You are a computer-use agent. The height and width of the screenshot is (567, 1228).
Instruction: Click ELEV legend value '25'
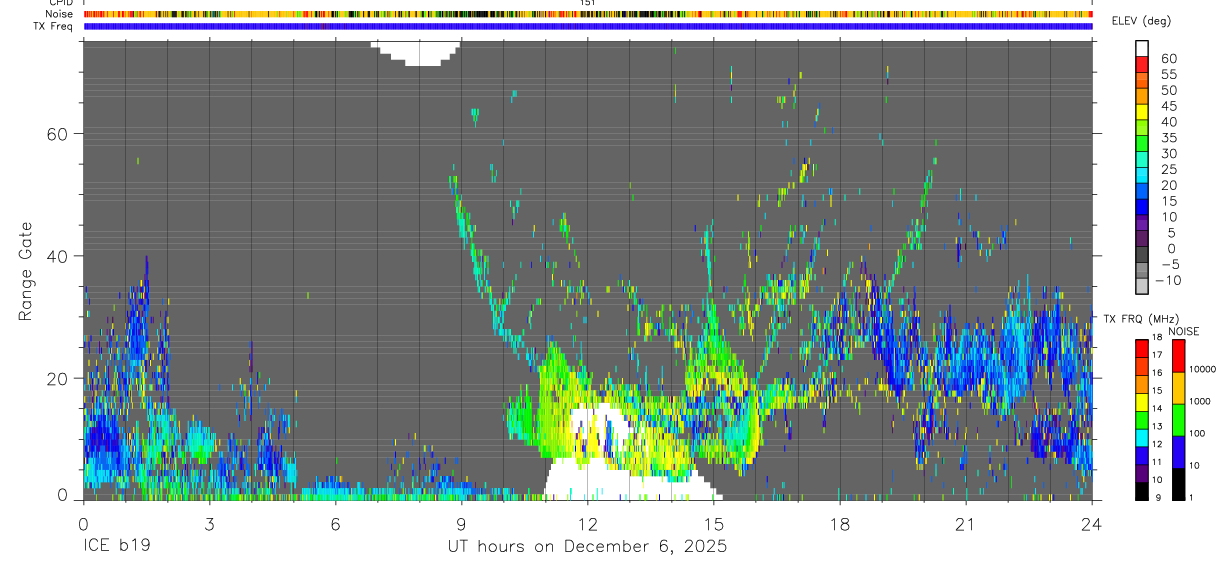tap(1167, 170)
